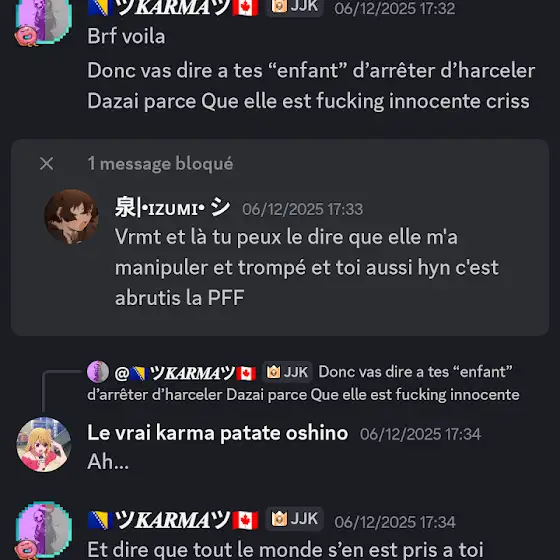Image resolution: width=560 pixels, height=560 pixels.
Task: Click JJK server tag in the reply preview
Action: tap(288, 372)
